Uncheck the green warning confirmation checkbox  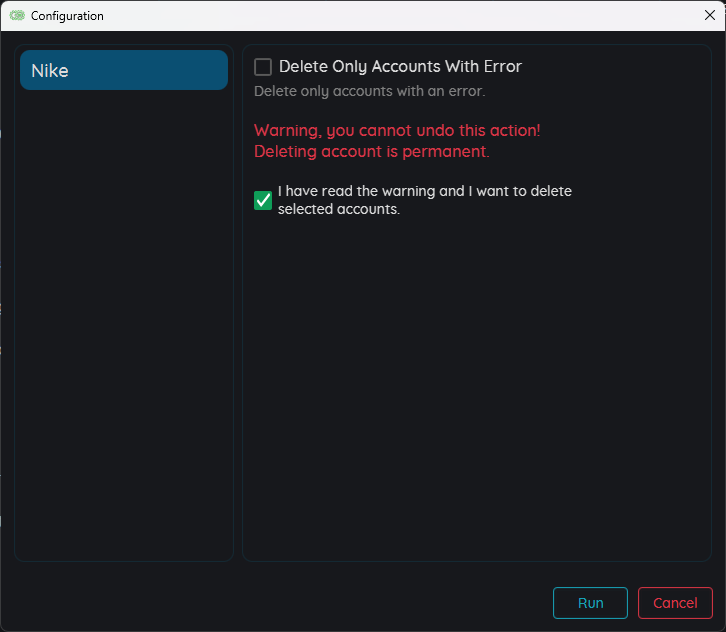pyautogui.click(x=263, y=200)
